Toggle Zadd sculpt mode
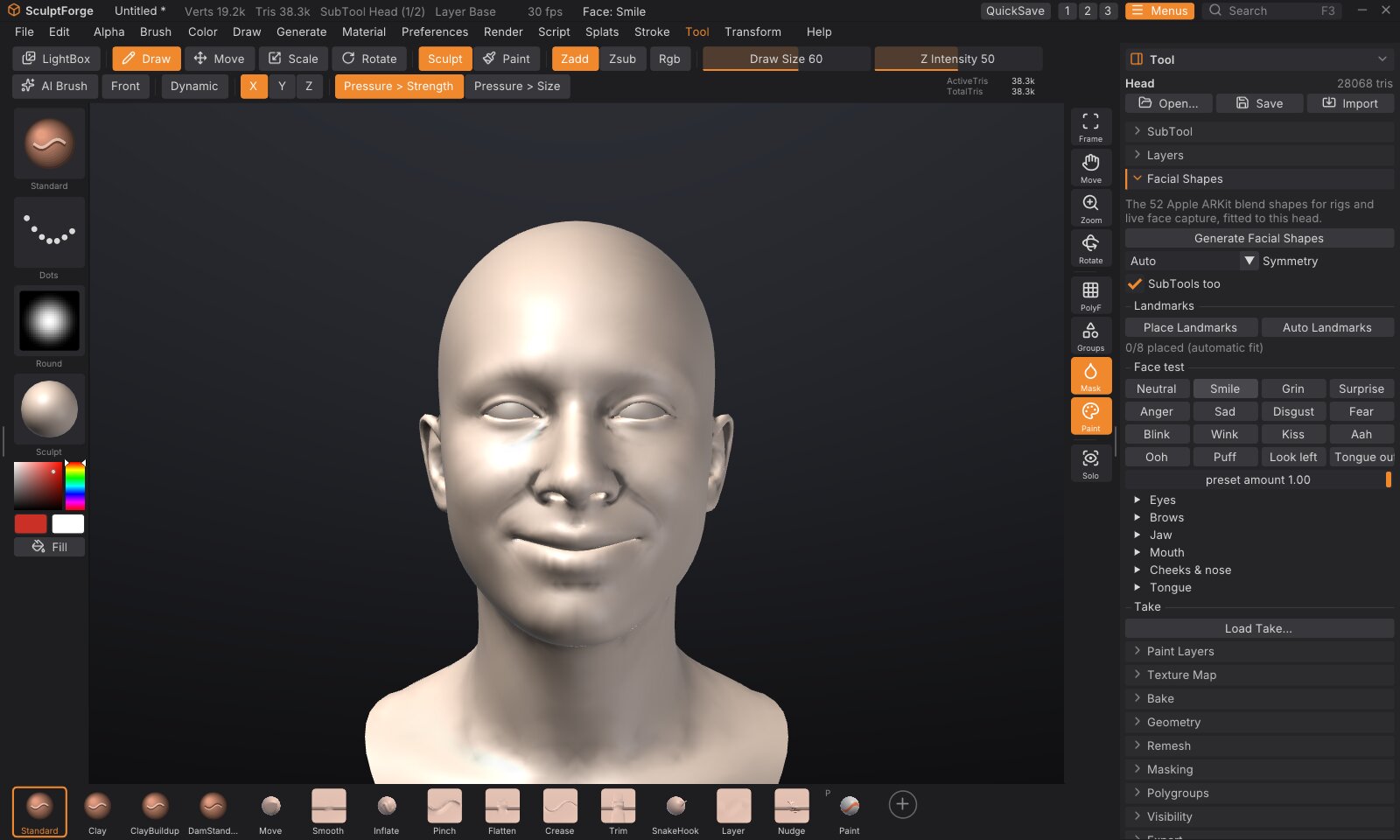The image size is (1400, 840). 575,59
